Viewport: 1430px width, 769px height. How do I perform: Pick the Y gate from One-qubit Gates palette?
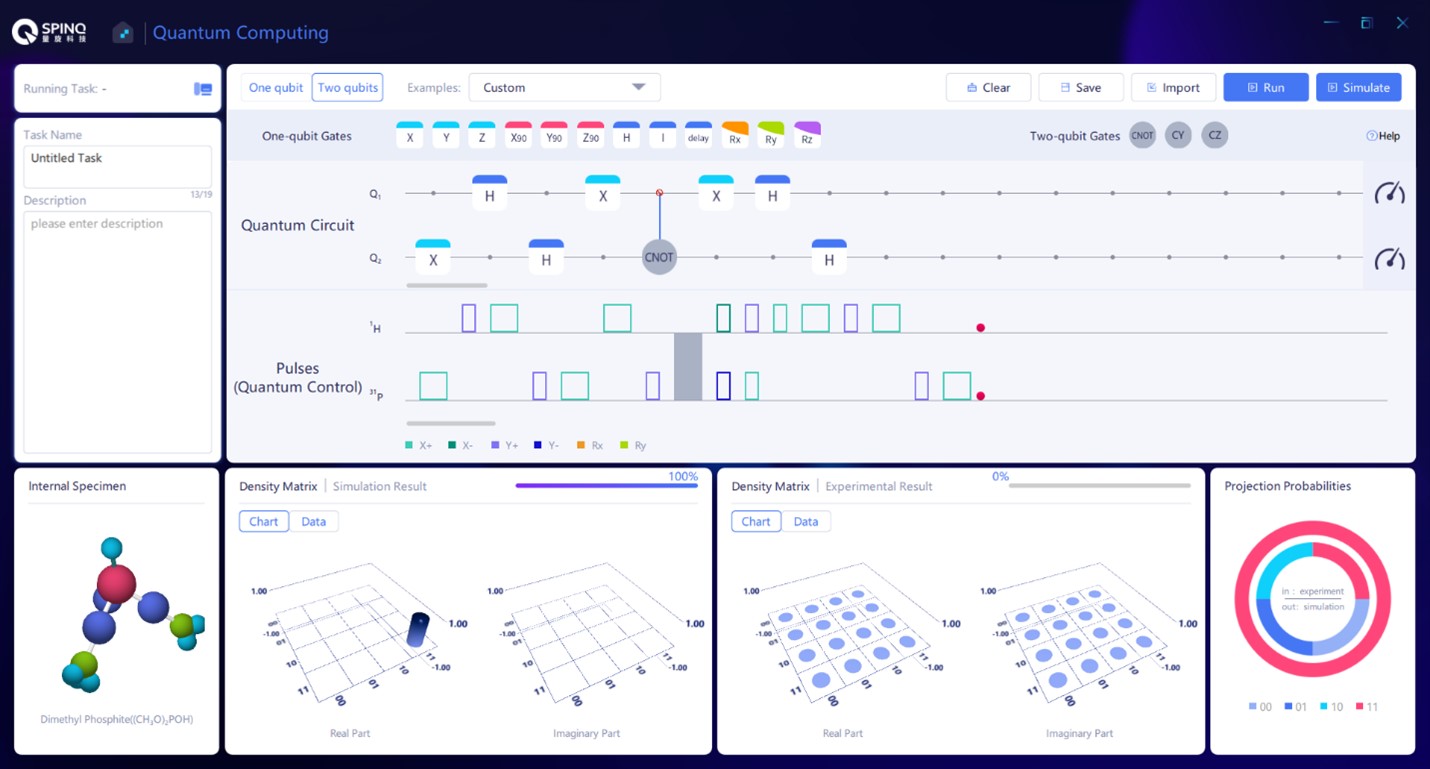(446, 135)
